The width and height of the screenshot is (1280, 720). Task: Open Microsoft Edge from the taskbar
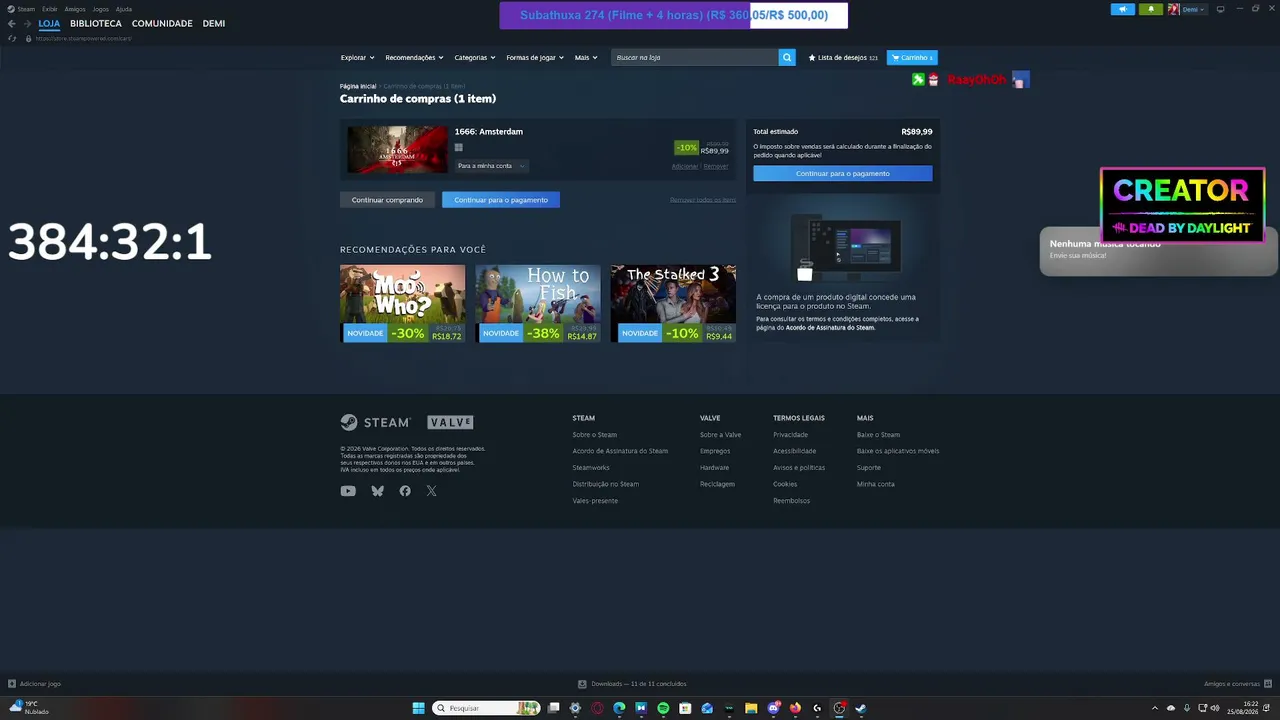pyautogui.click(x=619, y=708)
